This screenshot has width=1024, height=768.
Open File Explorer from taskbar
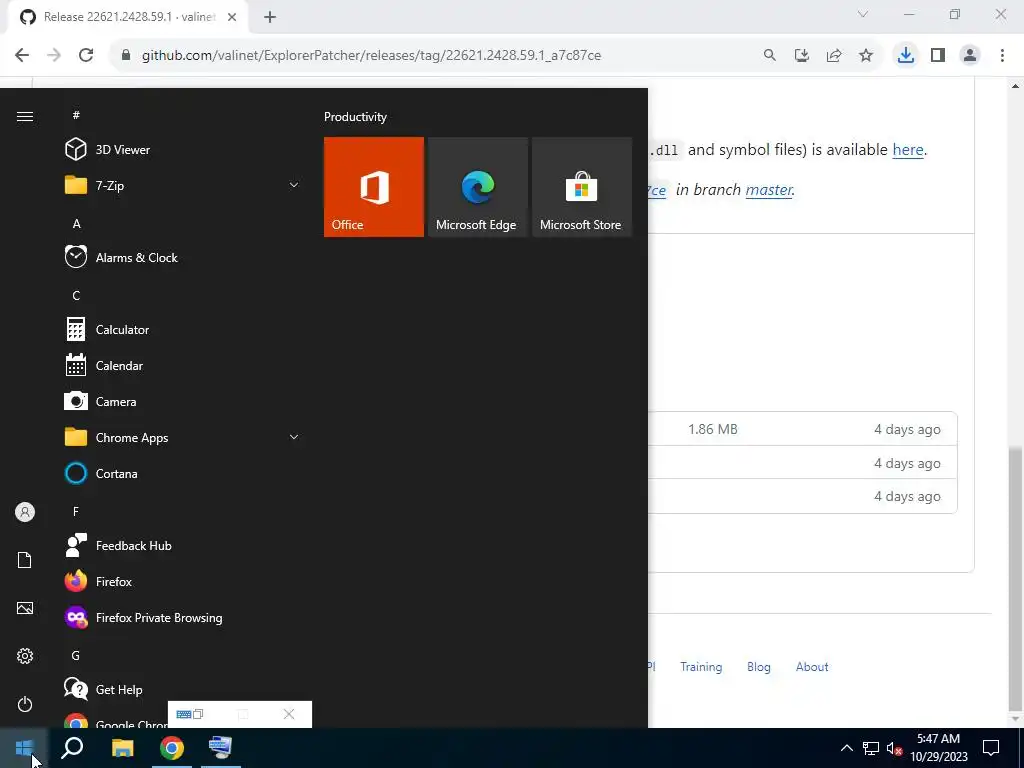[x=122, y=748]
